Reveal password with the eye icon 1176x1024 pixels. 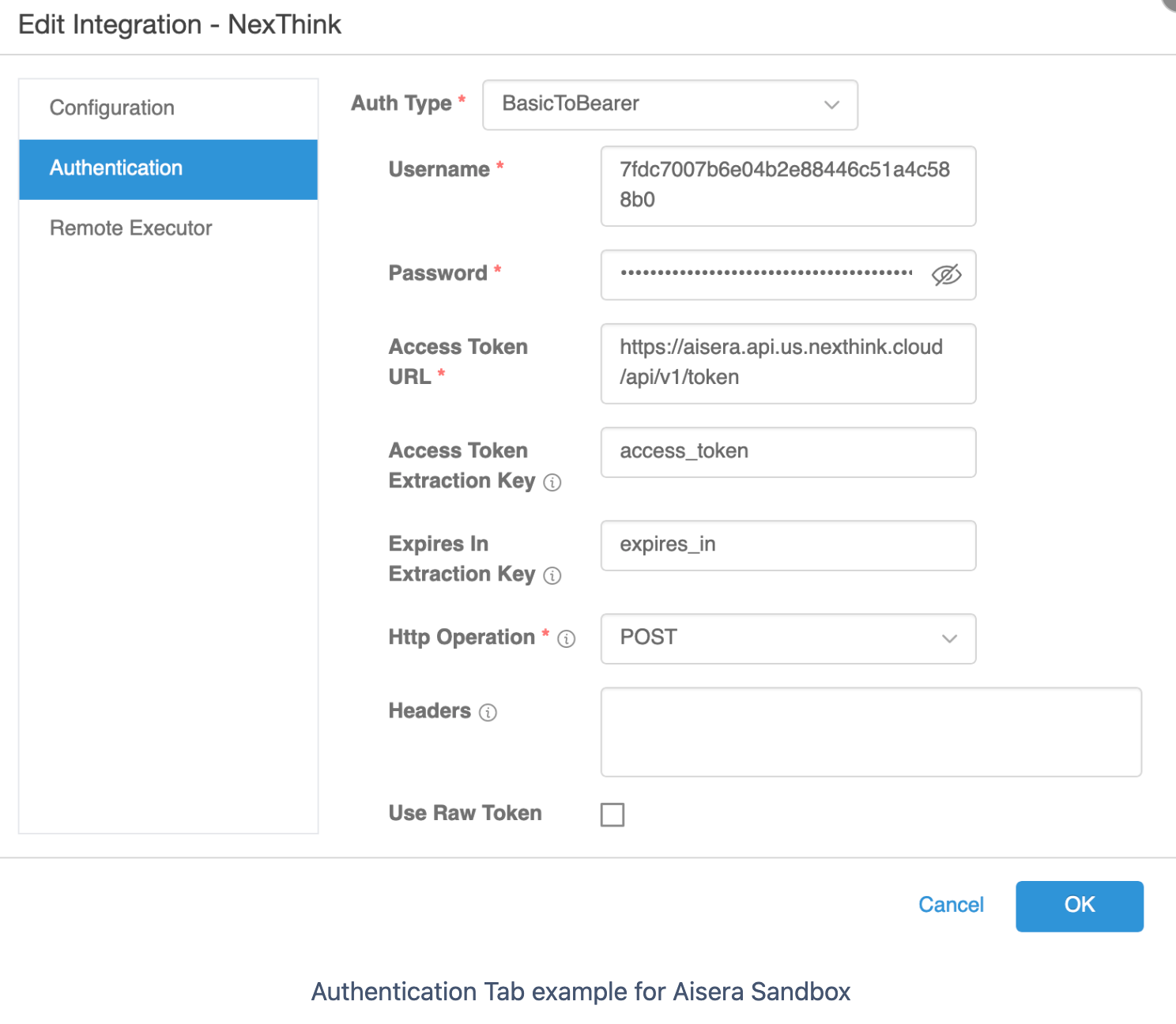[x=946, y=275]
